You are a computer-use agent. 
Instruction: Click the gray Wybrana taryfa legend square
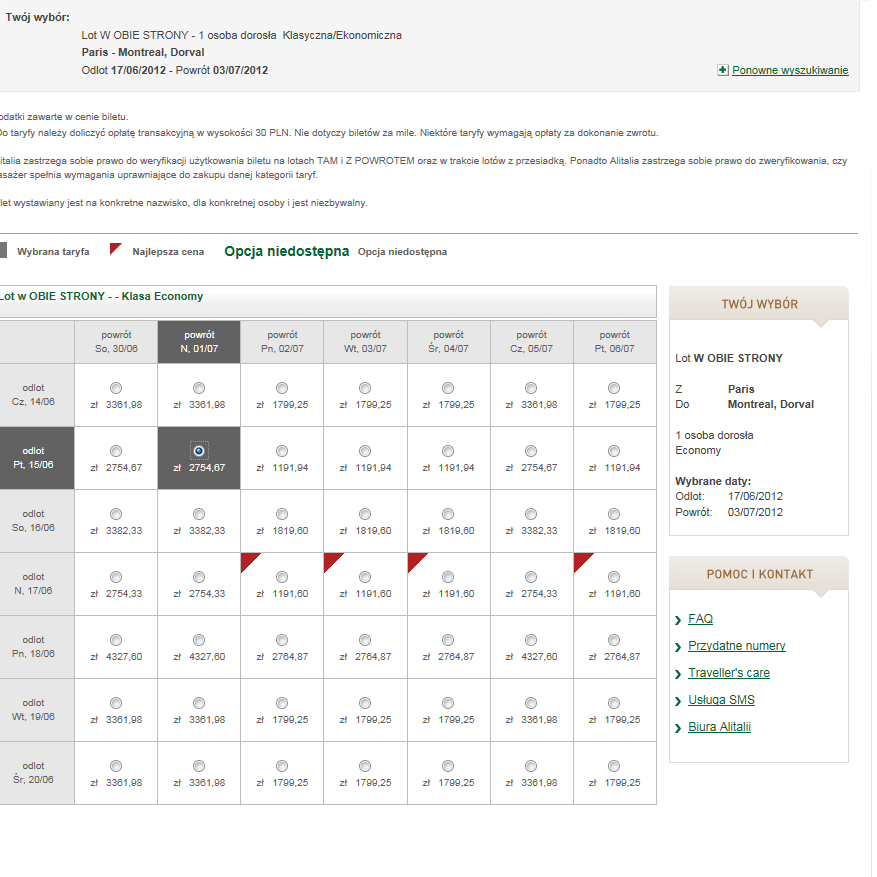pyautogui.click(x=3, y=250)
